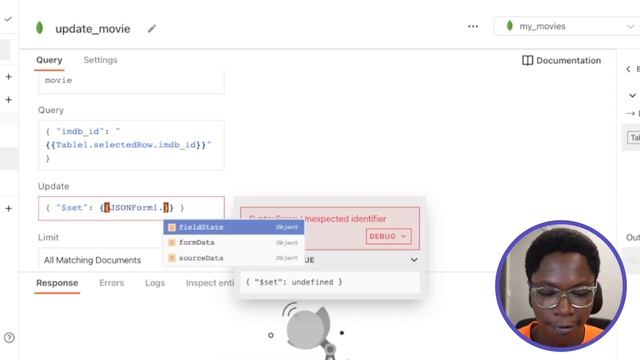Image resolution: width=640 pixels, height=360 pixels.
Task: Click the right arrow icon in right panel
Action: tap(630, 113)
